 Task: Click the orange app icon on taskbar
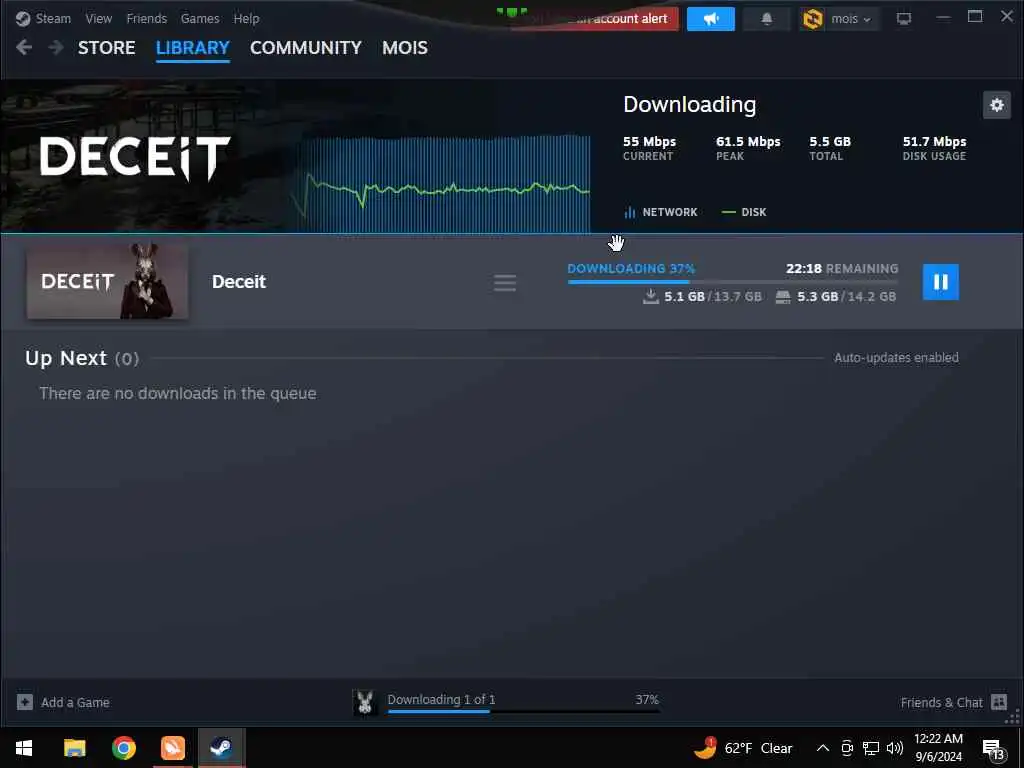click(172, 748)
